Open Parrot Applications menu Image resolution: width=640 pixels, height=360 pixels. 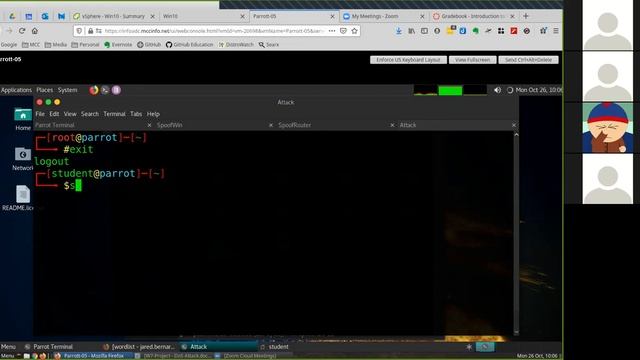coord(16,90)
